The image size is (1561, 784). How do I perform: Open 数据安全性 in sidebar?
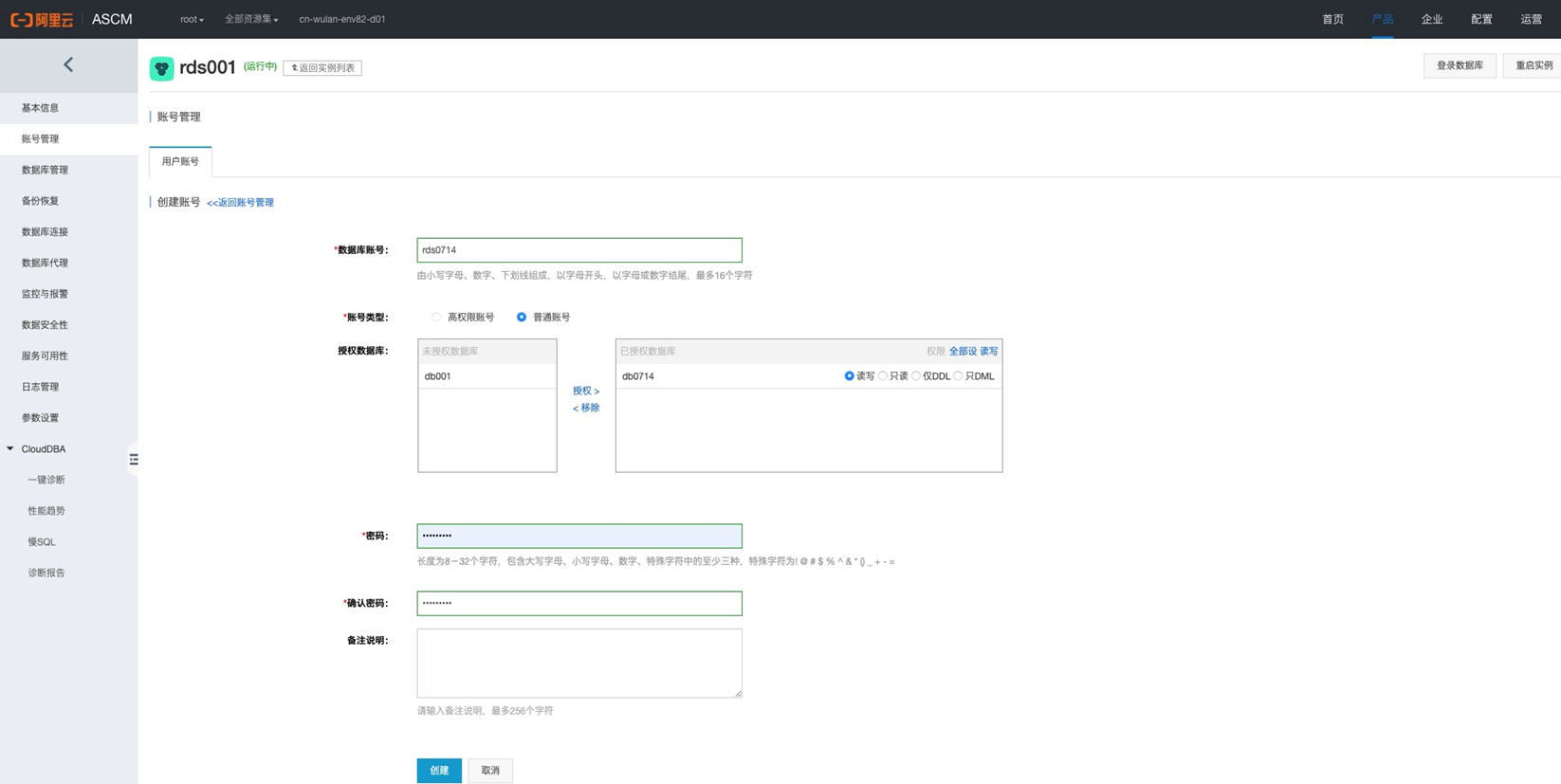pyautogui.click(x=68, y=325)
